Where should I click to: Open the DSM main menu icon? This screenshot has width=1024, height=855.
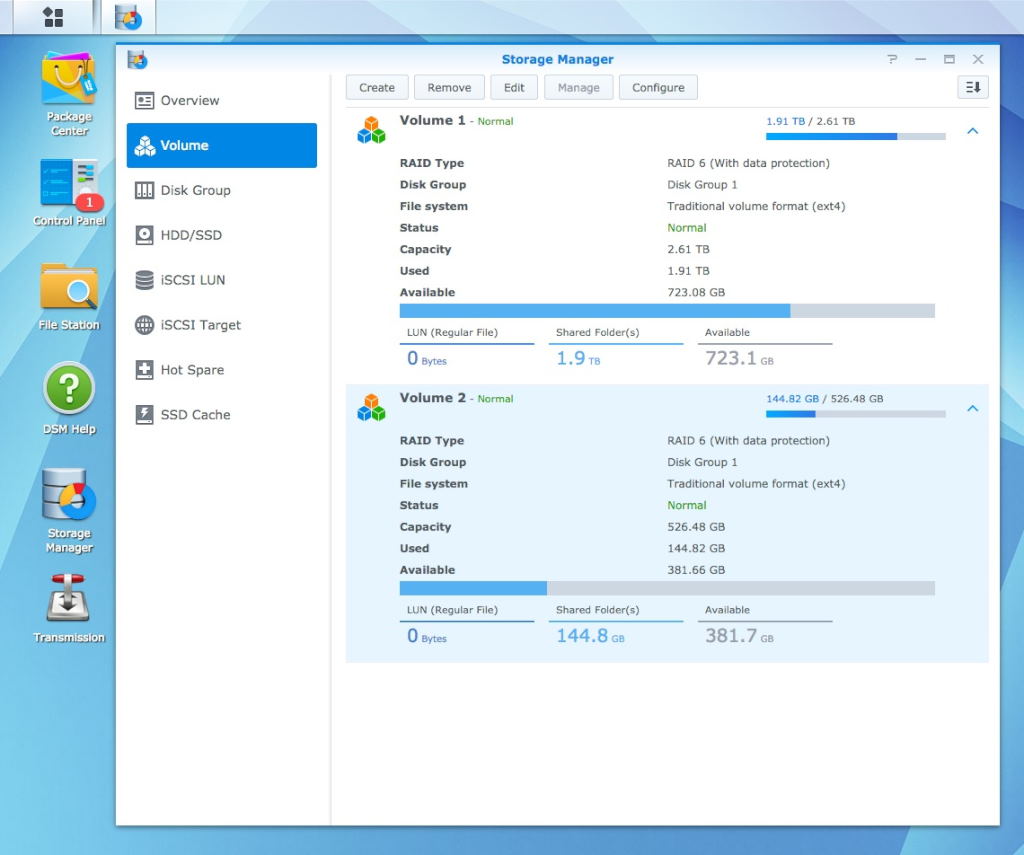click(x=54, y=17)
